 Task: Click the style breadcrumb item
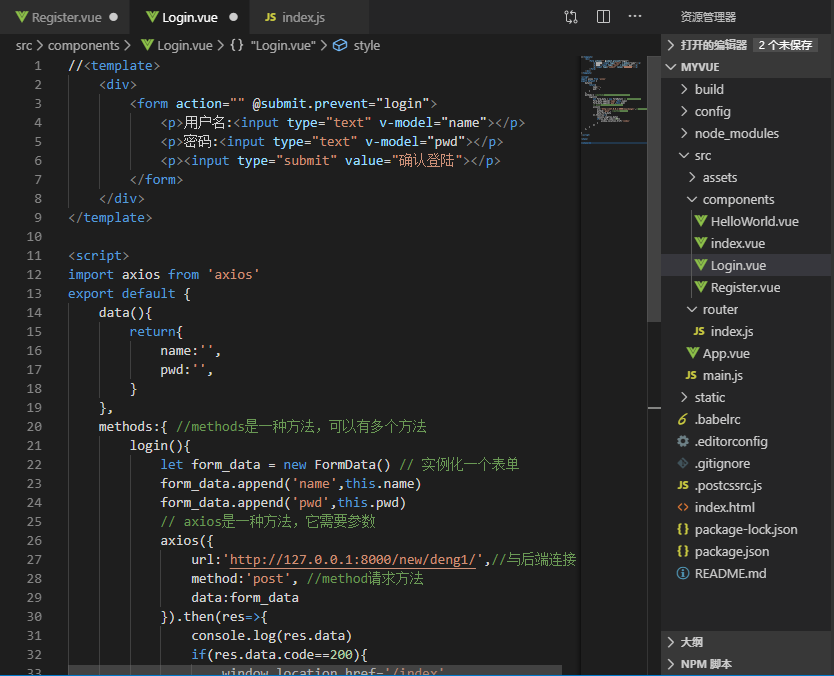tap(366, 45)
